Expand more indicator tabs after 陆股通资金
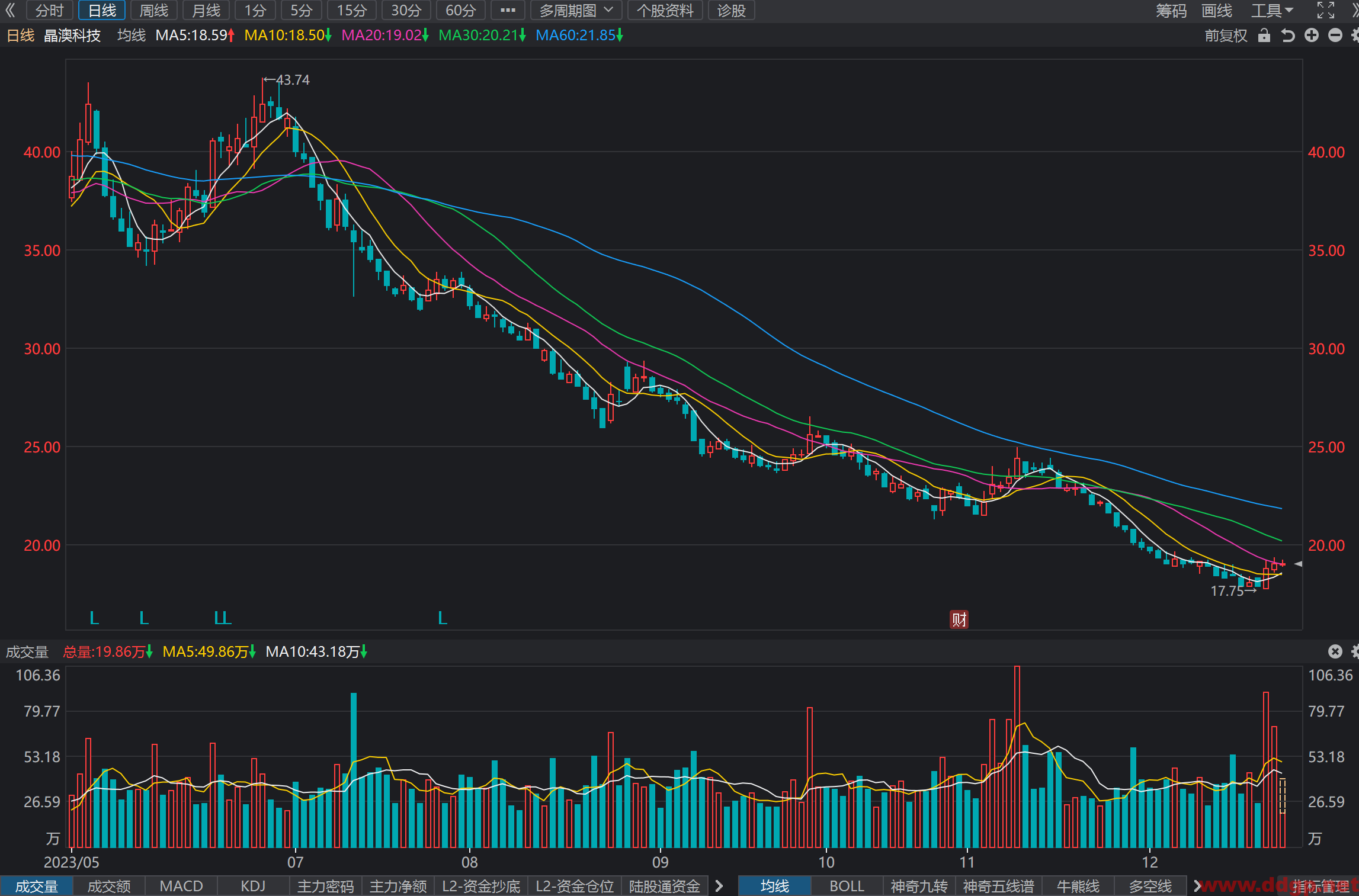Viewport: 1359px width, 896px height. coord(719,886)
